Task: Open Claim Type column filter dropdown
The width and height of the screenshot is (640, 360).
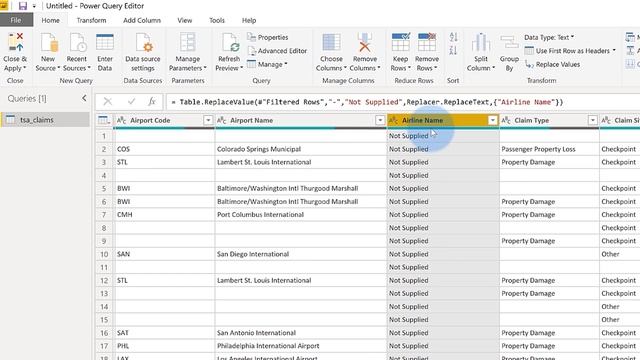Action: (x=593, y=120)
